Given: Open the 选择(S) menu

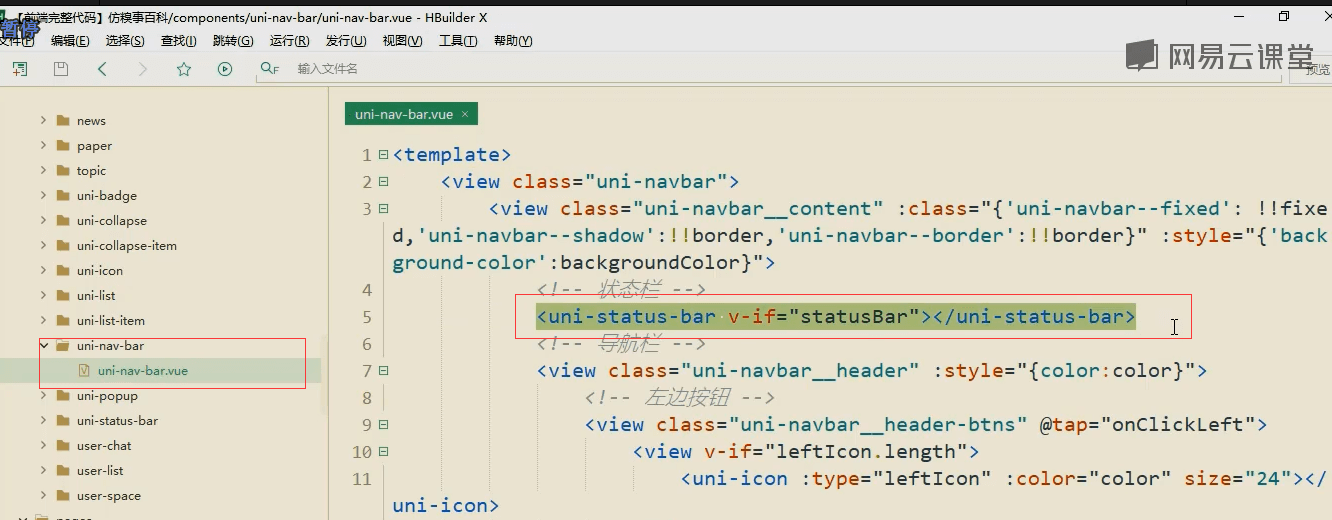Looking at the screenshot, I should tap(125, 41).
